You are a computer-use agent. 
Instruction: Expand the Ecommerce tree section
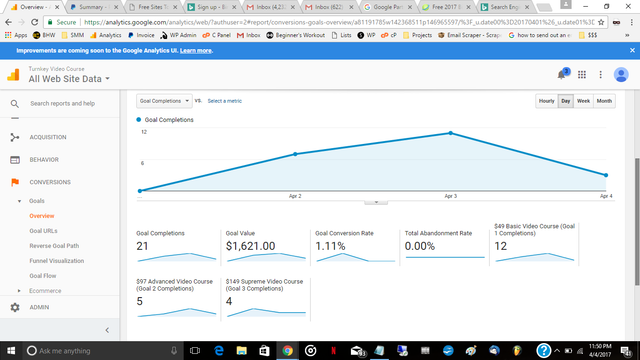(19, 291)
